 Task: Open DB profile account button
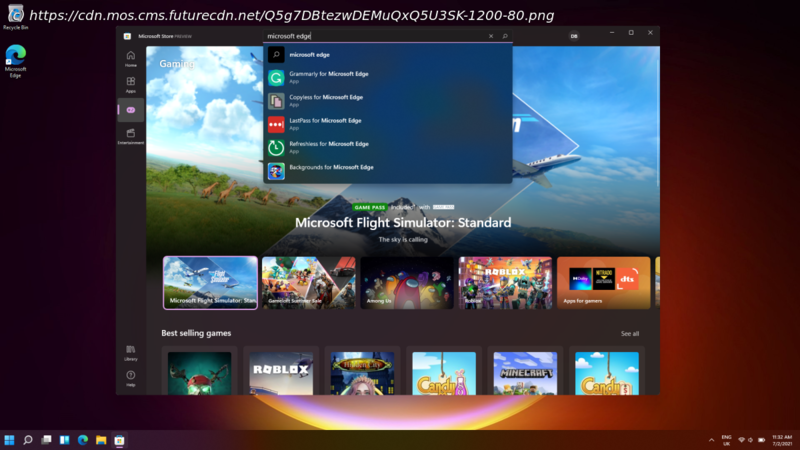[574, 36]
